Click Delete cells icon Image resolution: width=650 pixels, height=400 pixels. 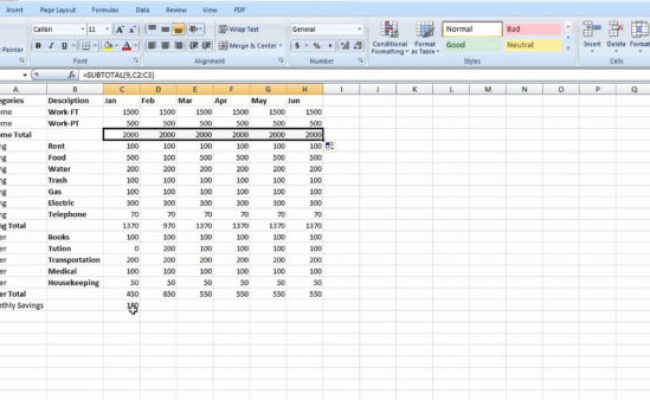pos(616,30)
